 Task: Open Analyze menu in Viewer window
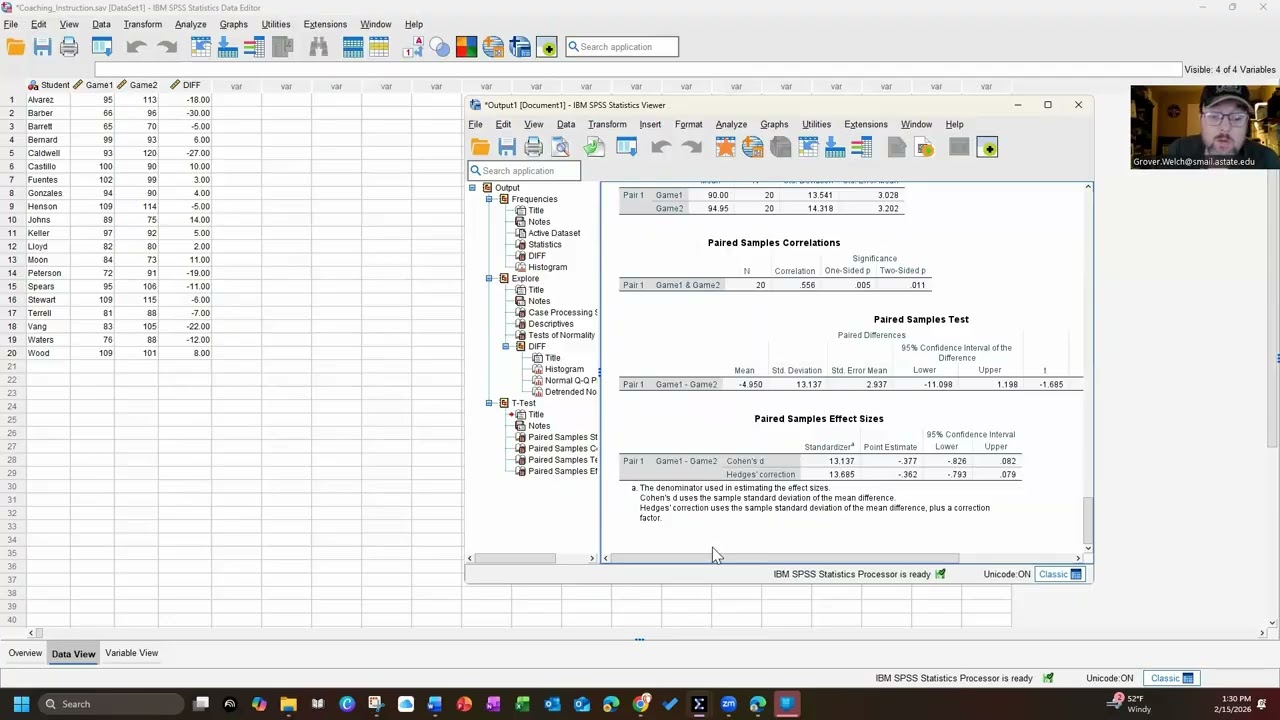coord(731,125)
